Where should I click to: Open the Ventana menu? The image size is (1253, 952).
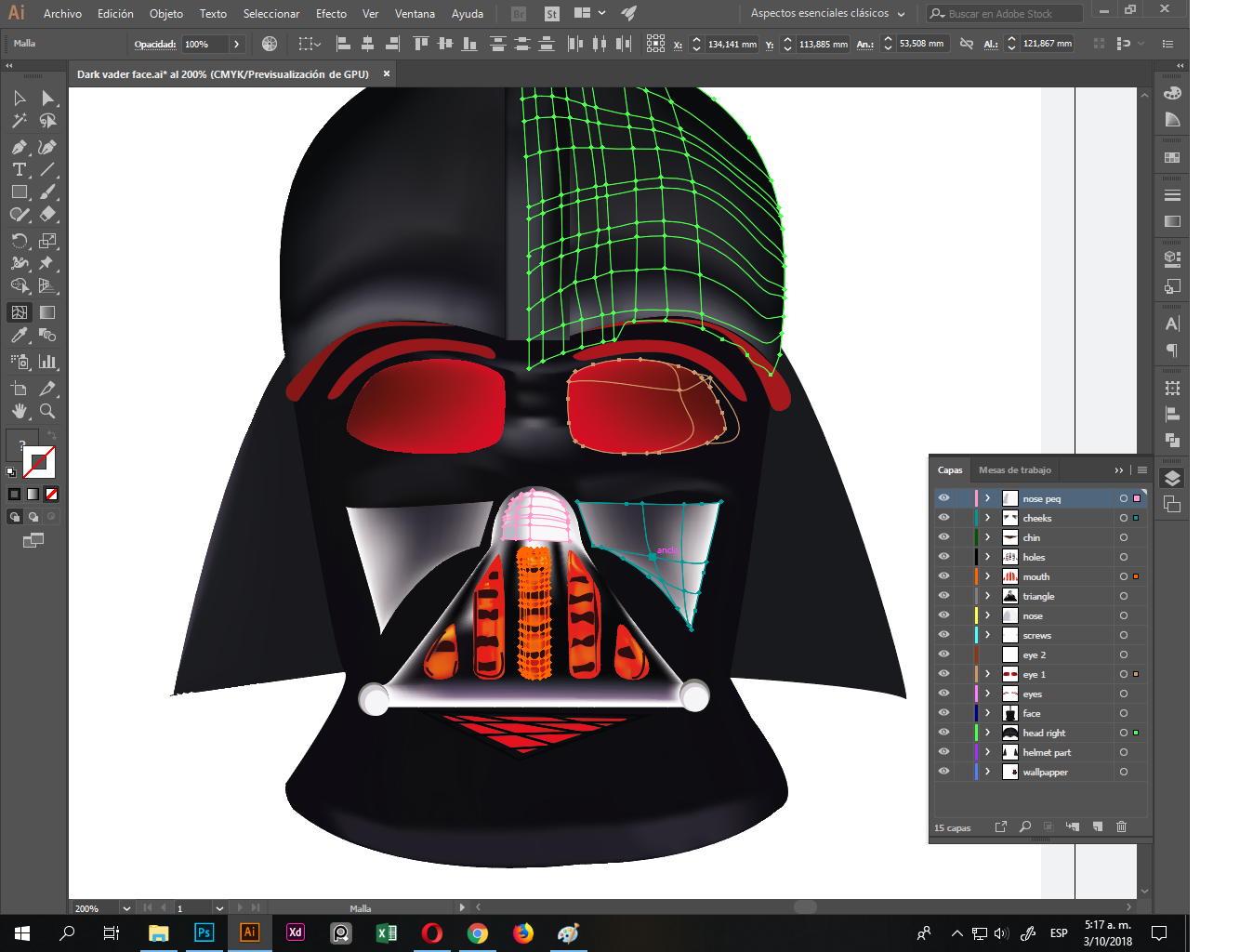click(x=415, y=14)
